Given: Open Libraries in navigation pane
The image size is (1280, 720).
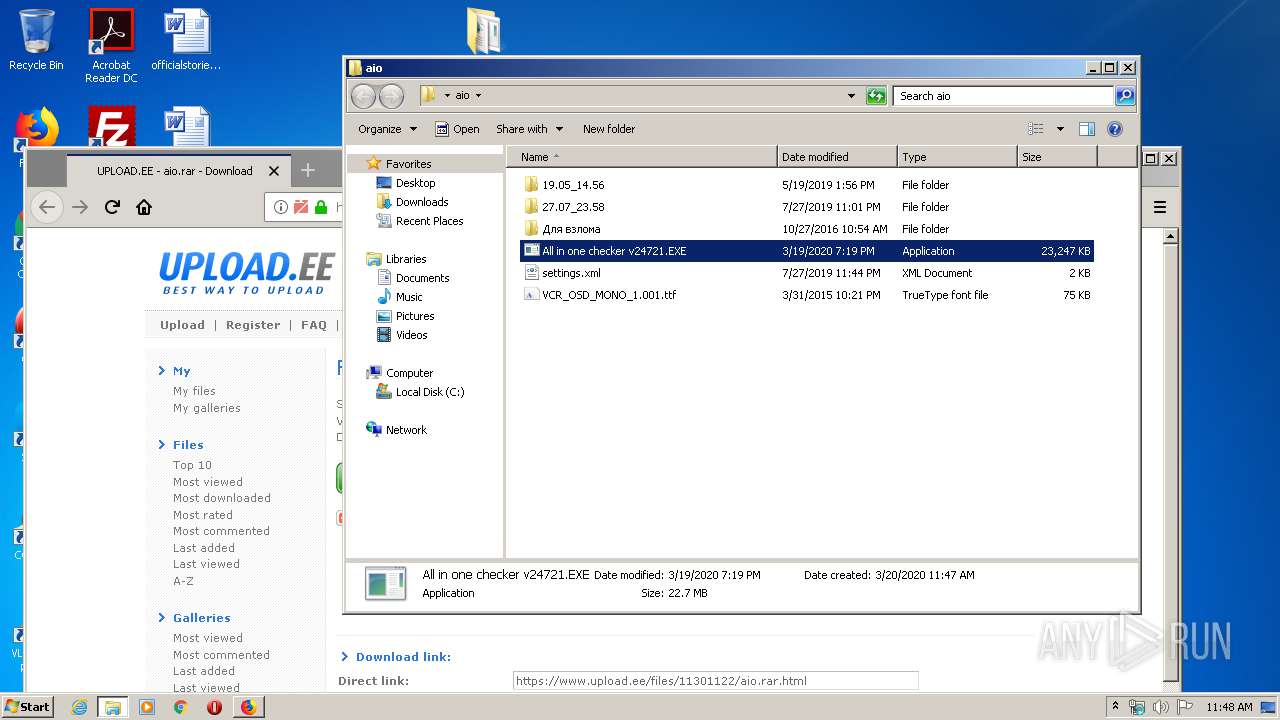Looking at the screenshot, I should 406,259.
